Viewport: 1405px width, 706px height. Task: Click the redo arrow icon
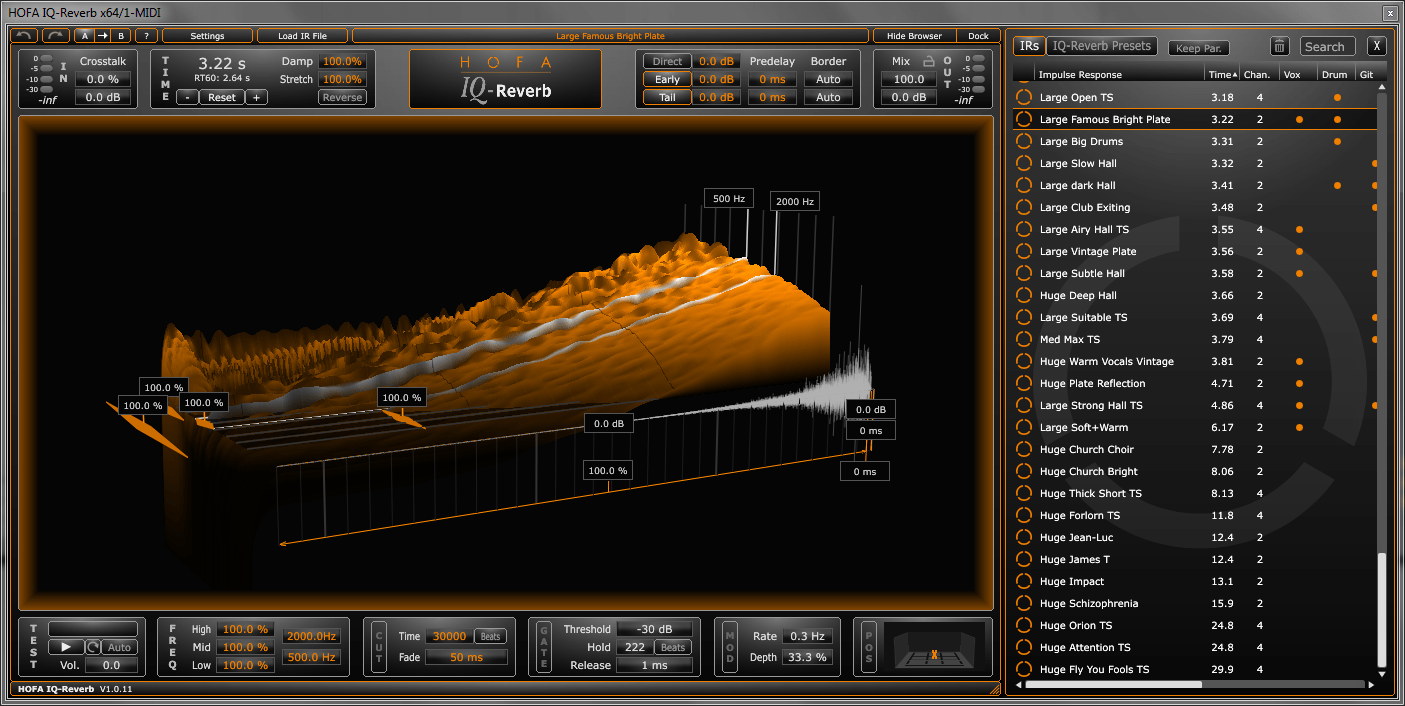[x=55, y=36]
